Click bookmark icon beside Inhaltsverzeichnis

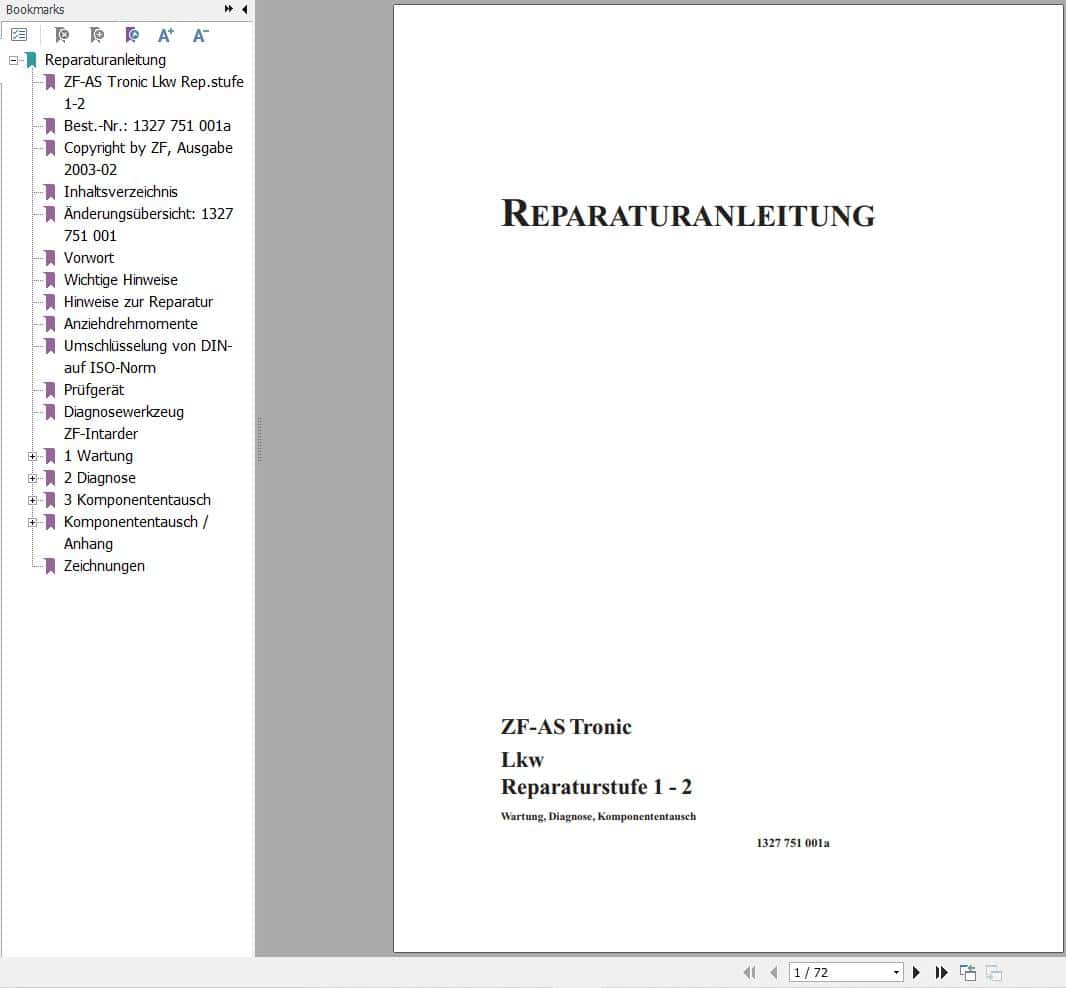50,192
